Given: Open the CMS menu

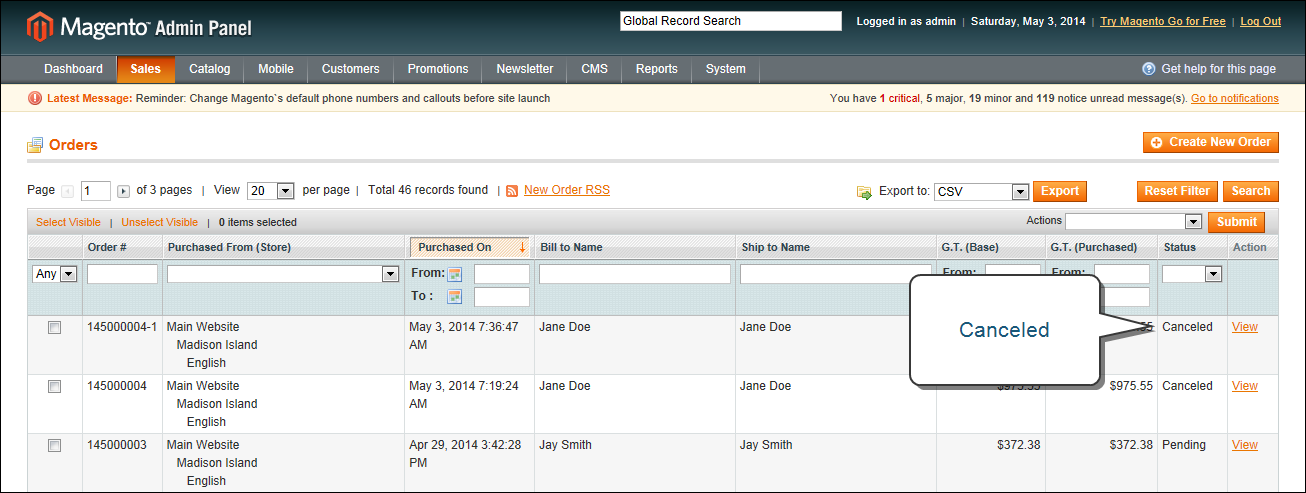Looking at the screenshot, I should tap(594, 69).
